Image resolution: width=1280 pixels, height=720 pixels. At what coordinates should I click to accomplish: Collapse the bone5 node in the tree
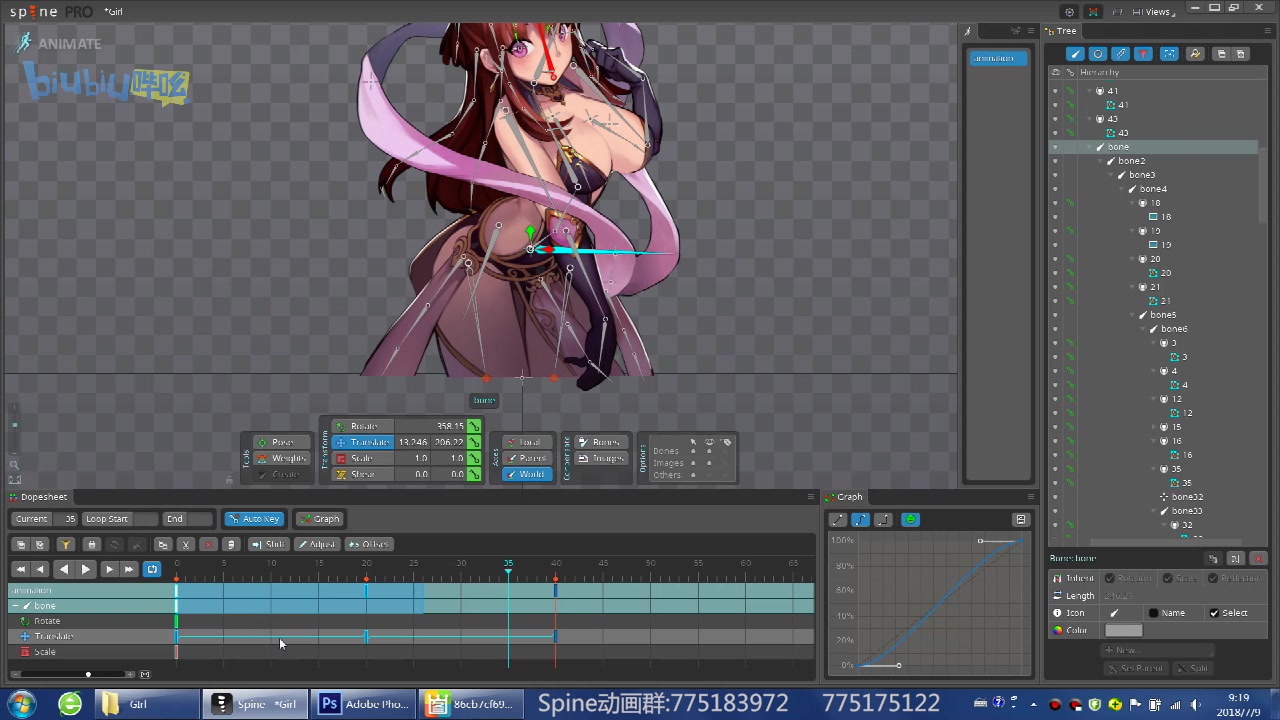click(x=1133, y=315)
